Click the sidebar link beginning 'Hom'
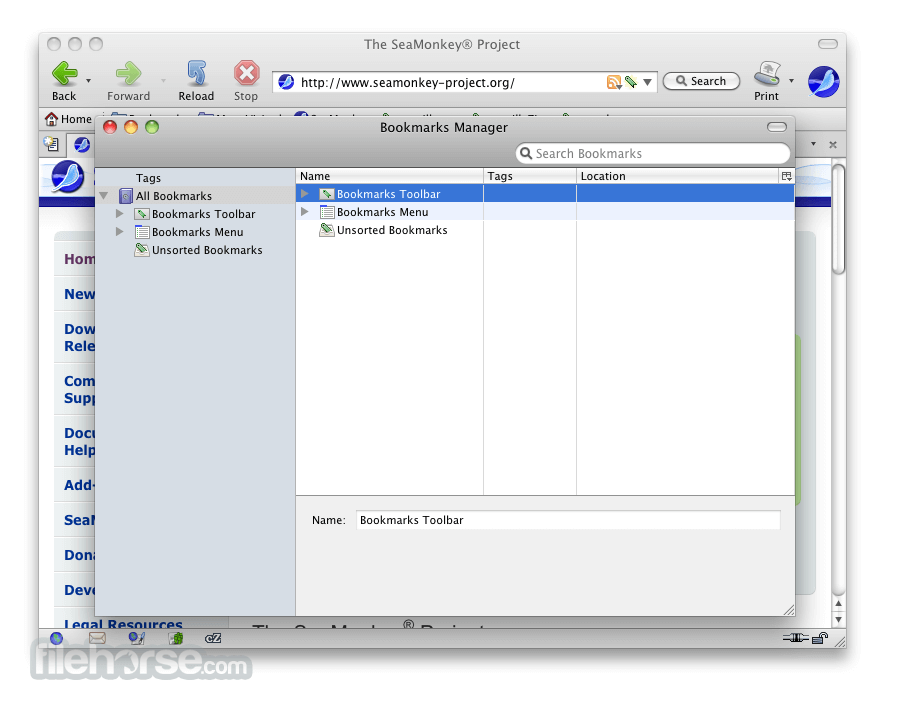This screenshot has width=904, height=710. click(79, 259)
